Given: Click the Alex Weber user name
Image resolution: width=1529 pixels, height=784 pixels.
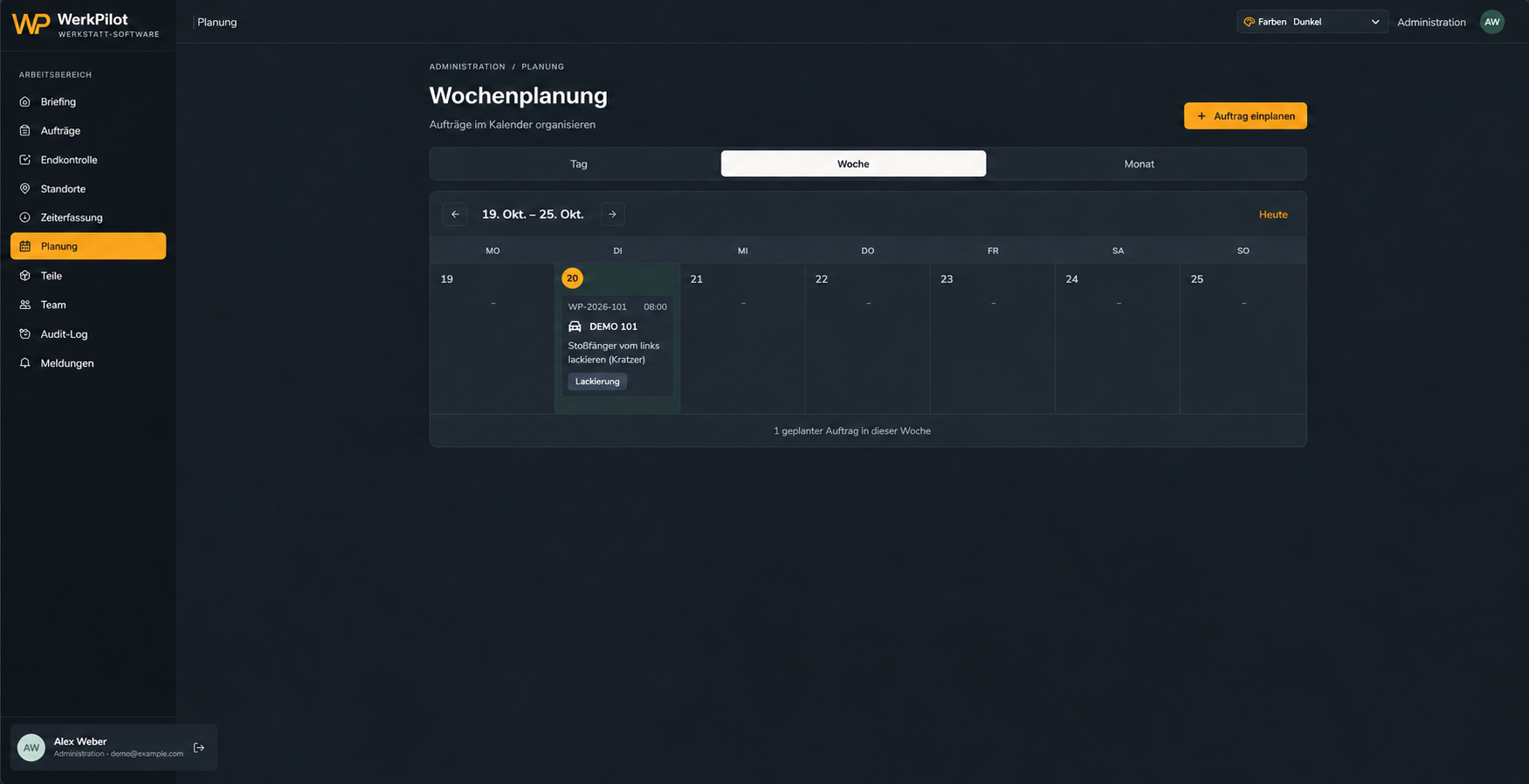Looking at the screenshot, I should click(80, 741).
